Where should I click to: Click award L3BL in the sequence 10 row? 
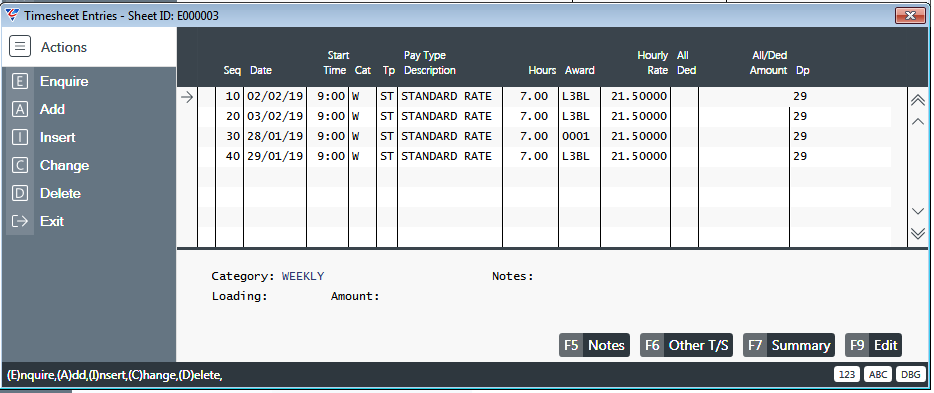[575, 96]
